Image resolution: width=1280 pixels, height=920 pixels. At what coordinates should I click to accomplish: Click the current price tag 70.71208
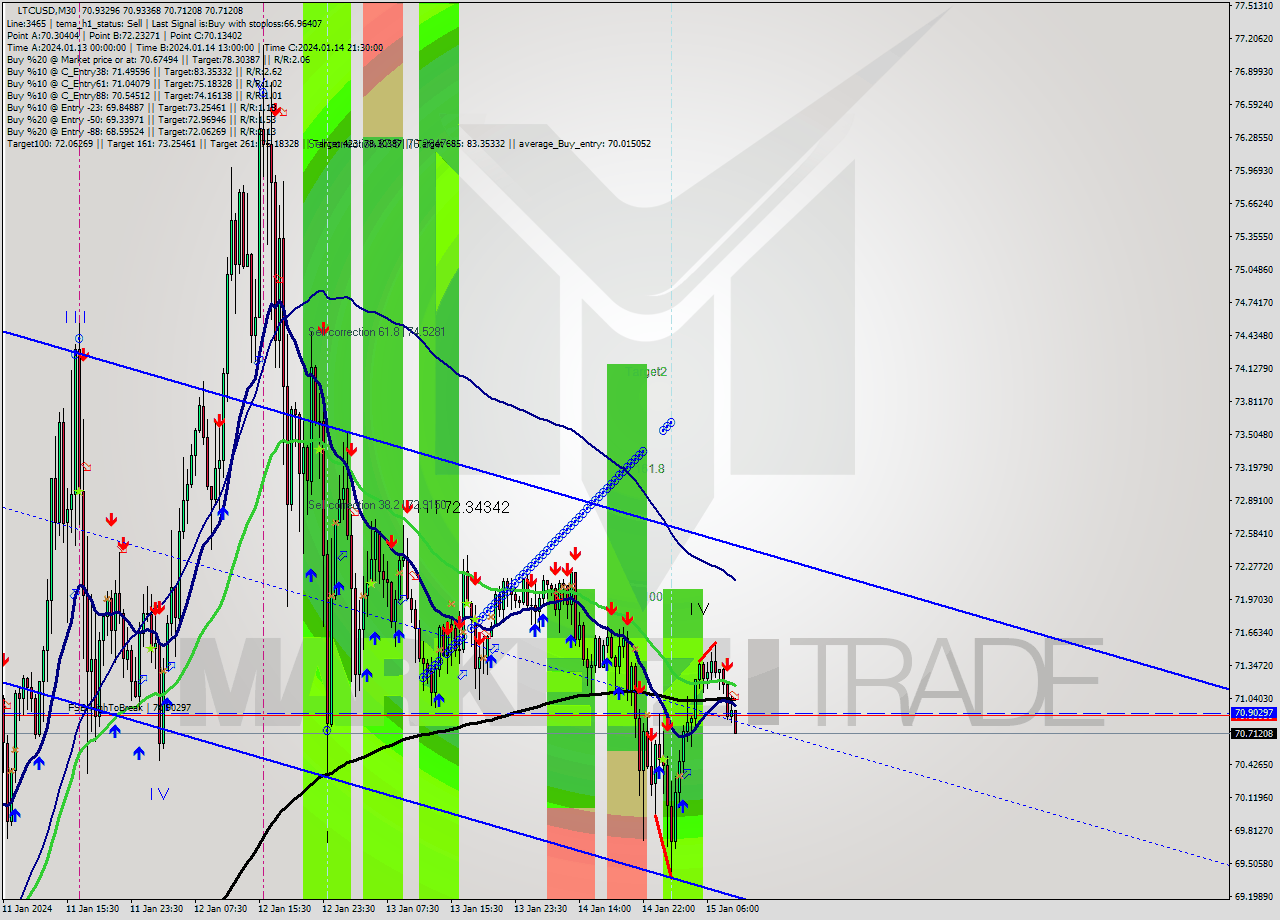tap(1254, 733)
